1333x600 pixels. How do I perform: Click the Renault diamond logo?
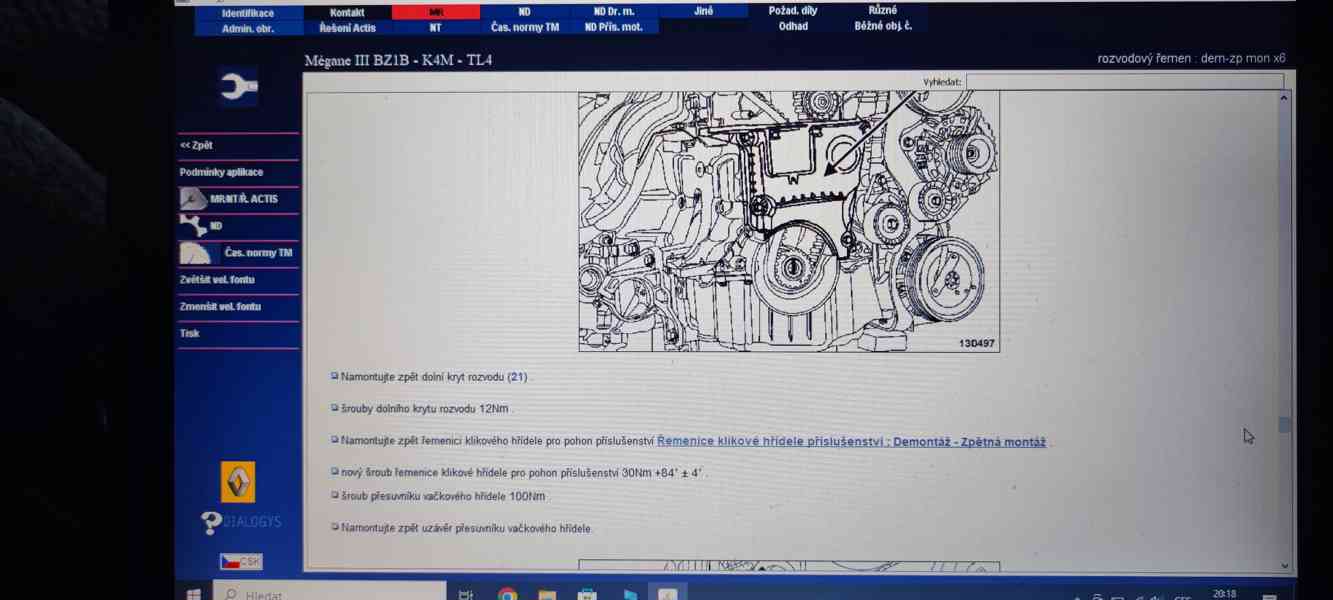[238, 482]
